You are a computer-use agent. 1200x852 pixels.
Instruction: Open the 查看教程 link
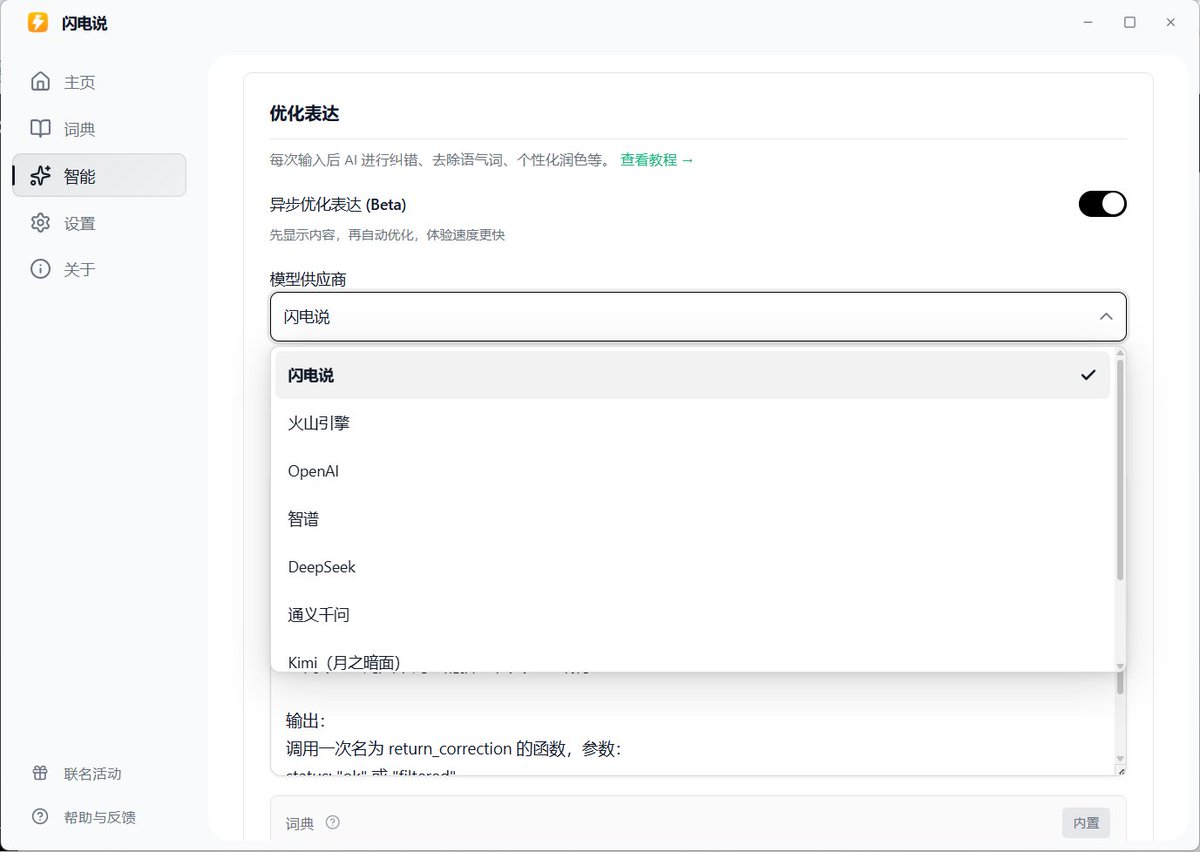tap(656, 160)
